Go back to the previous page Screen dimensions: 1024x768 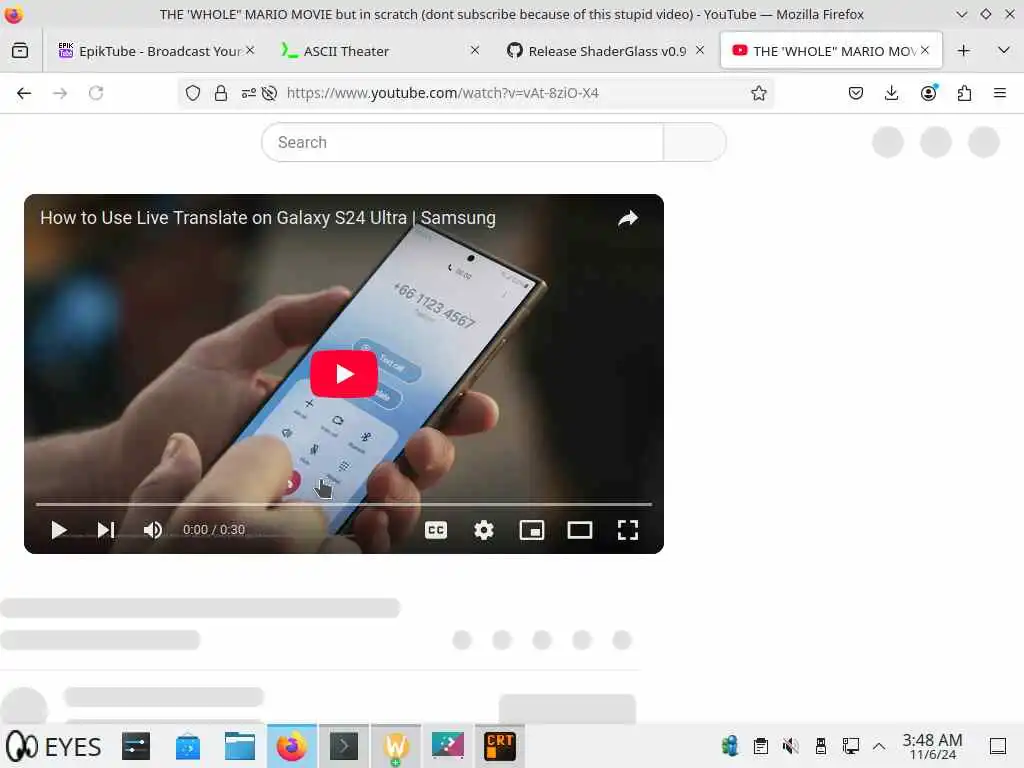point(24,93)
